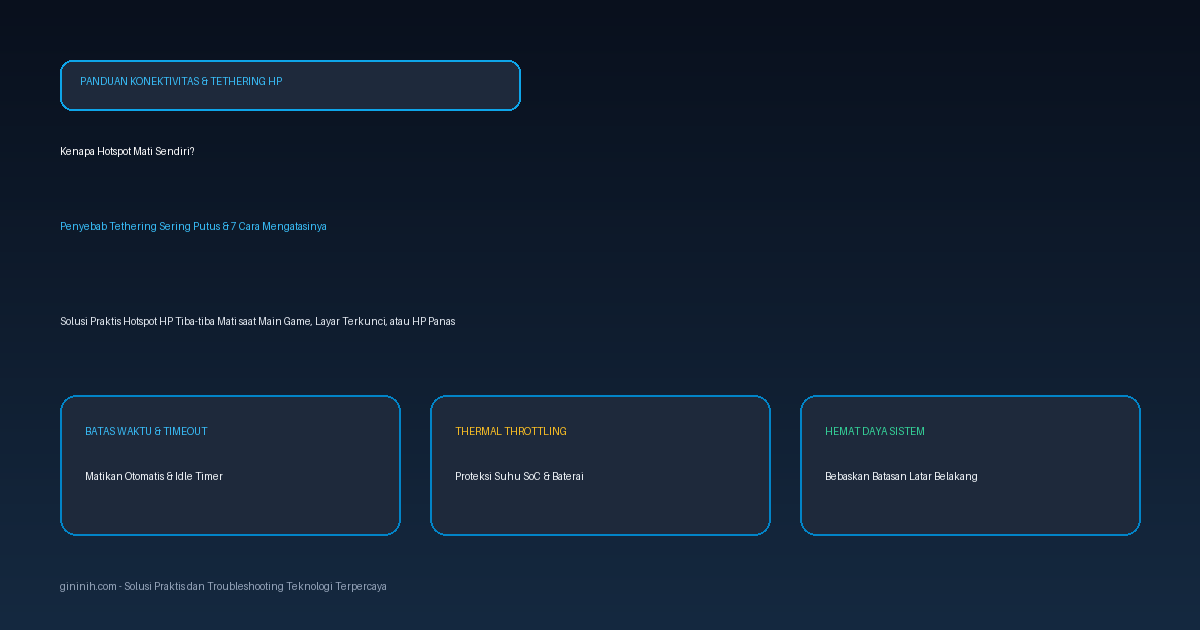Click the Main Game phrase in description
This screenshot has width=1200, height=630.
(285, 321)
